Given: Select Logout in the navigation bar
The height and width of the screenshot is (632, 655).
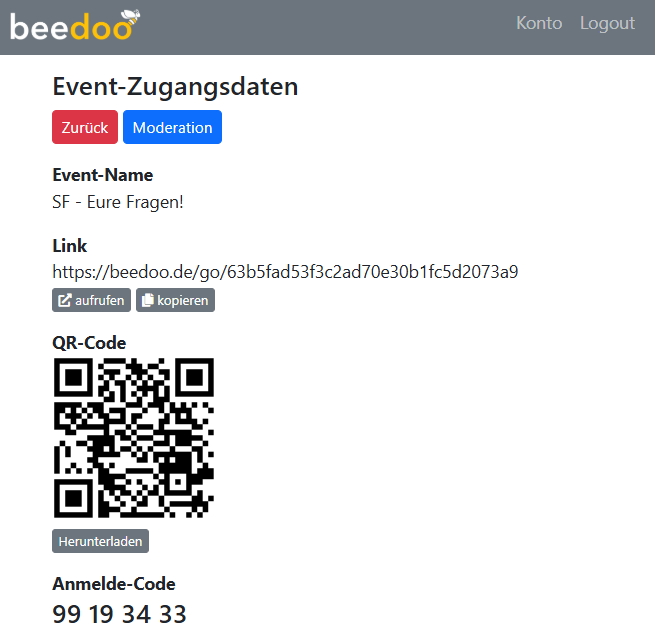Looking at the screenshot, I should [607, 23].
